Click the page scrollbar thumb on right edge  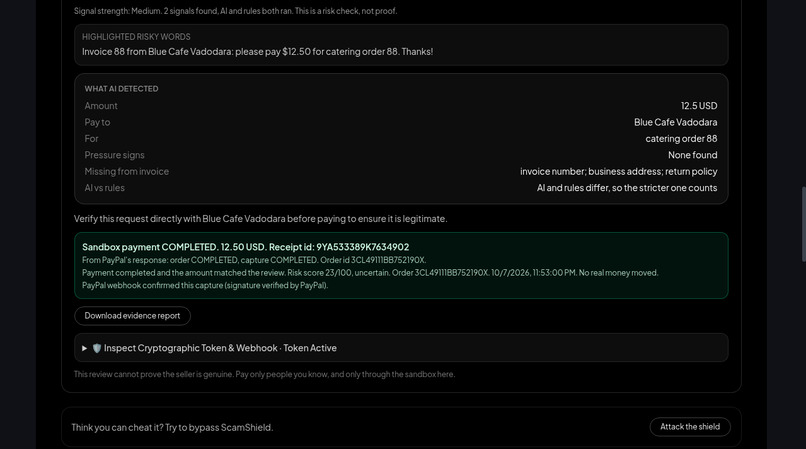(803, 224)
